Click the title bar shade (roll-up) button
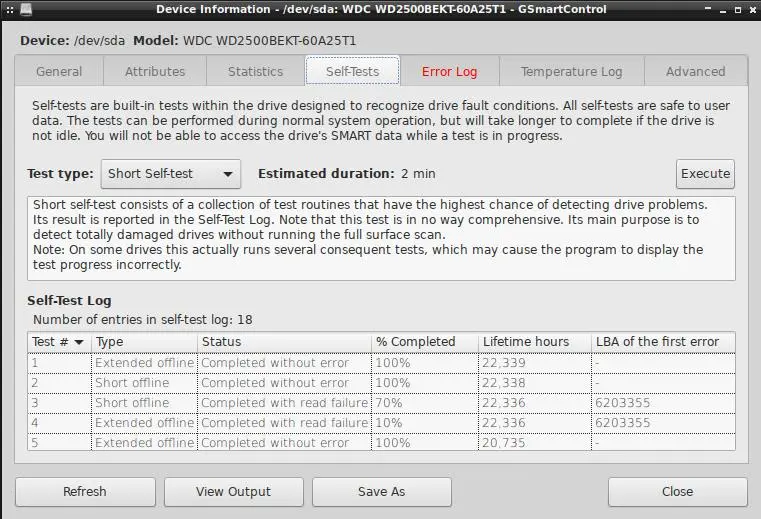 point(708,9)
